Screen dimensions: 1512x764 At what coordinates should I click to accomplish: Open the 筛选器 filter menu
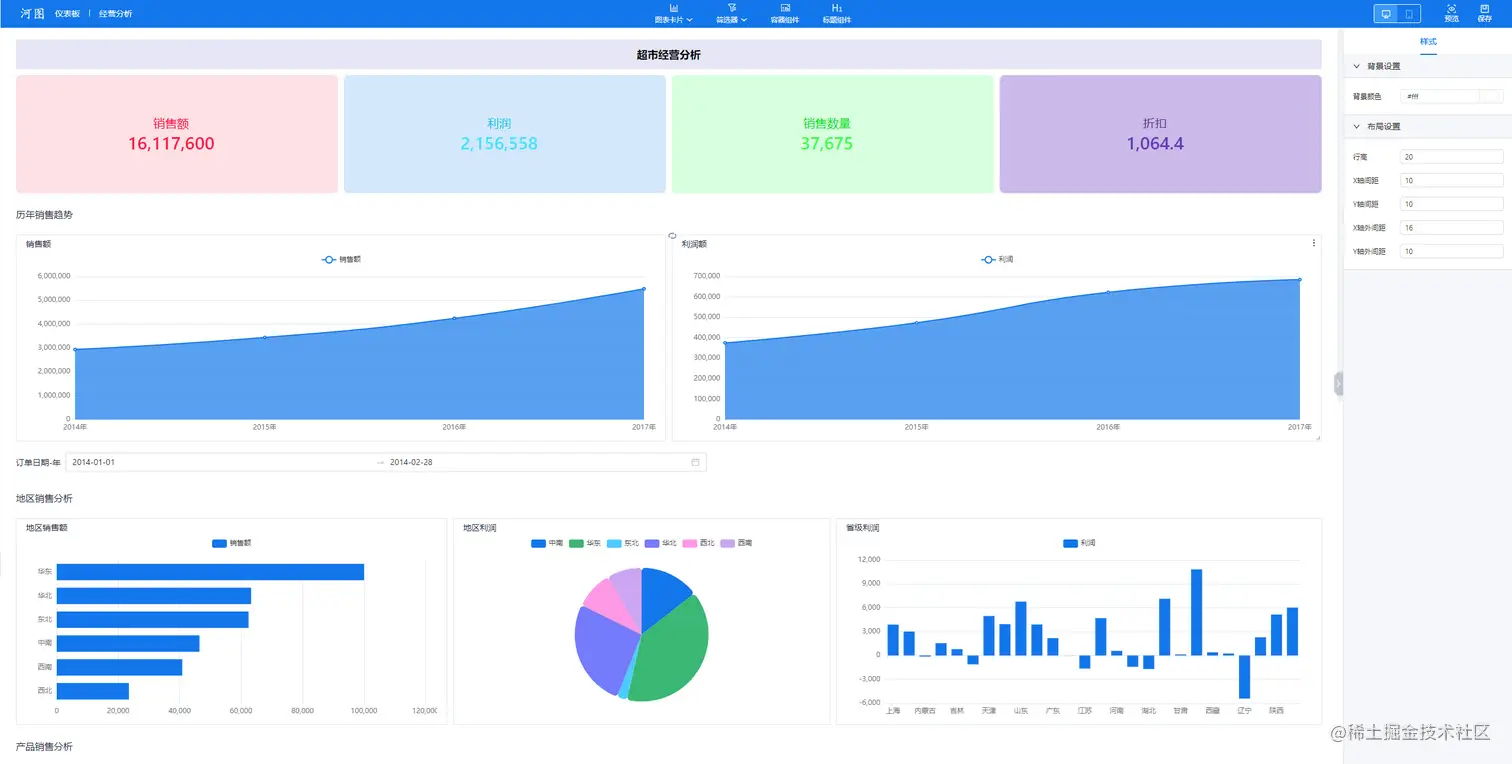click(731, 13)
